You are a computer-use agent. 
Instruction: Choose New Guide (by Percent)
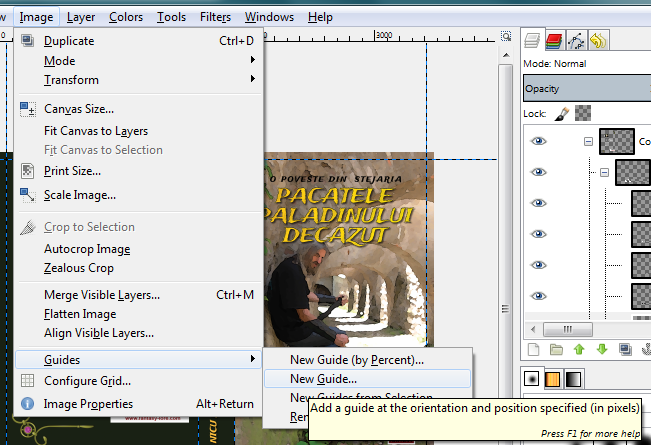(367, 359)
